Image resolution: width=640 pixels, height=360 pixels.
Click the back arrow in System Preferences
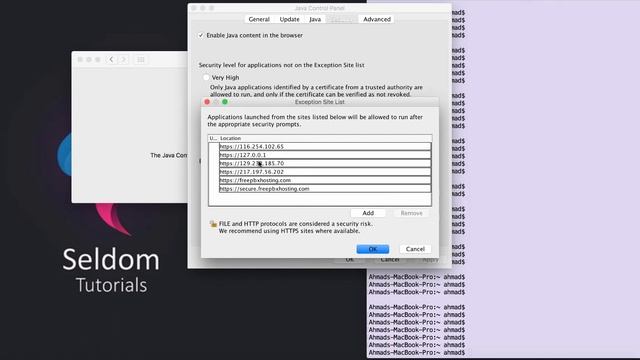point(111,60)
